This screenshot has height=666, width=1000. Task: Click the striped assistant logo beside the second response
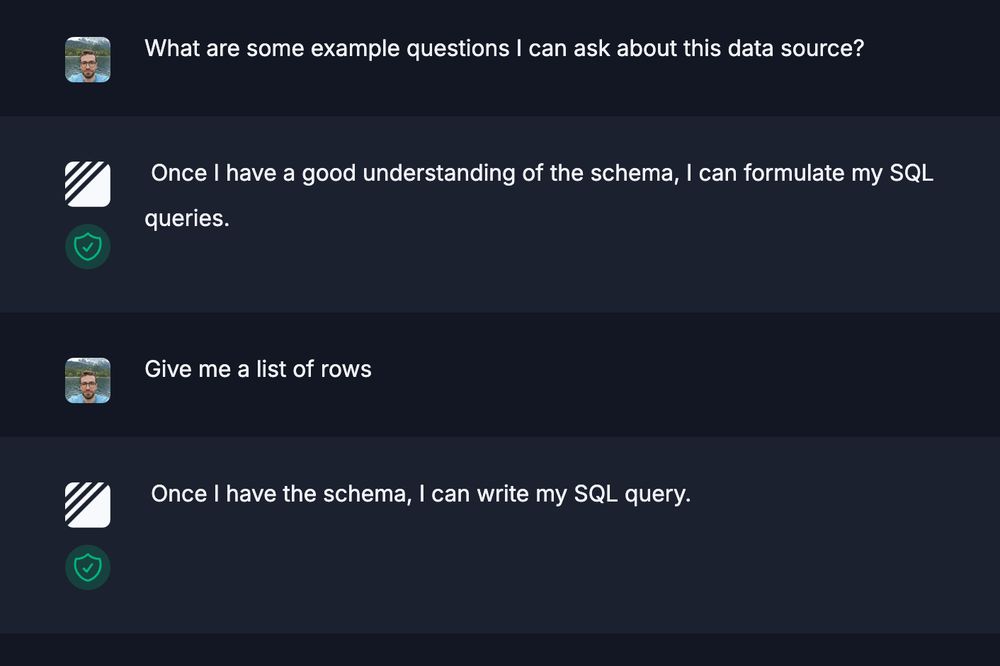(x=88, y=505)
